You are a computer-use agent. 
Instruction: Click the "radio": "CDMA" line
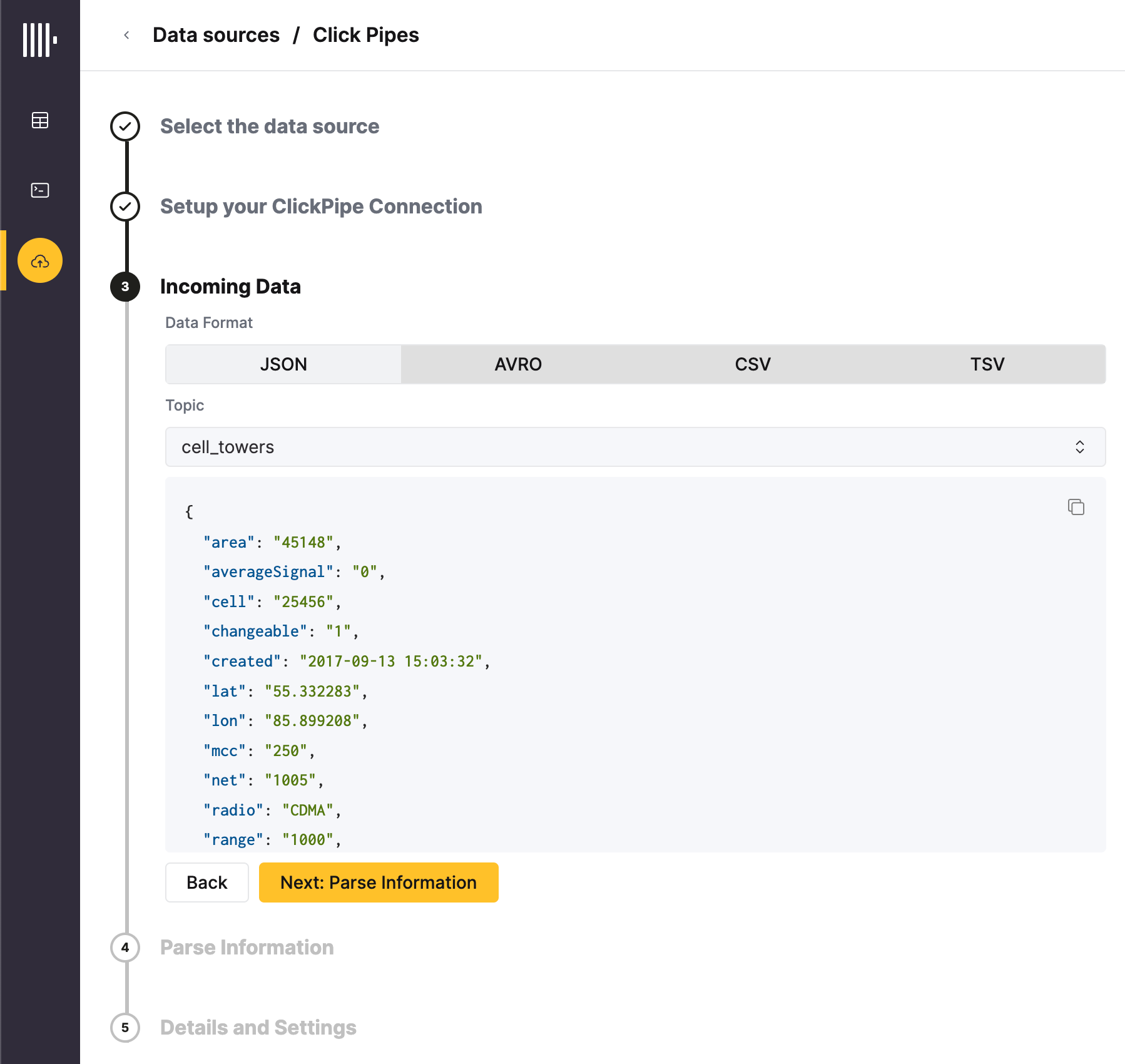[x=272, y=810]
